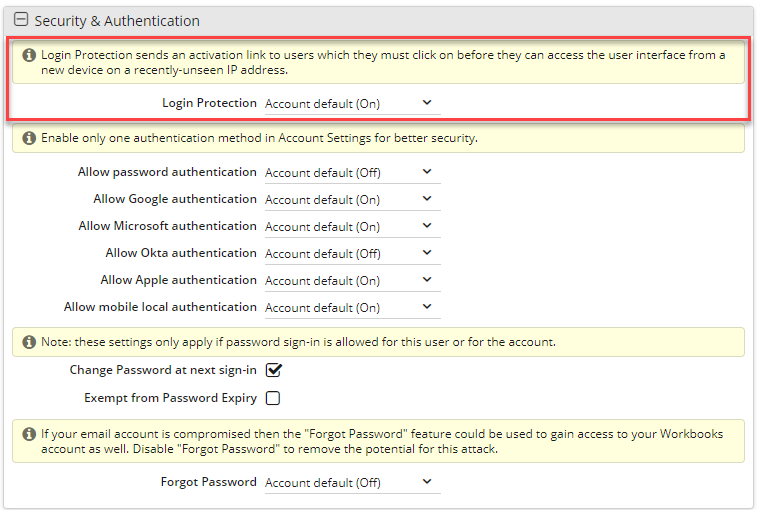The width and height of the screenshot is (757, 510).
Task: Click info icon next to 'Enable only one authentication method'
Action: coord(29,138)
